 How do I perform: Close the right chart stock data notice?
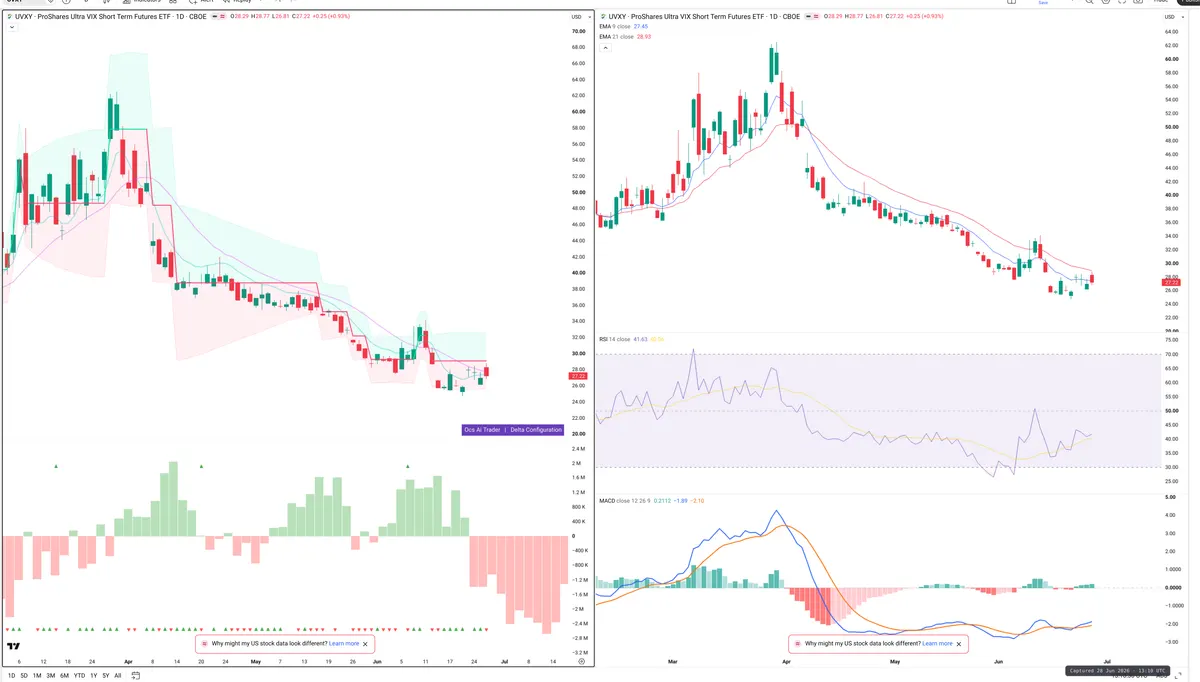click(x=959, y=644)
